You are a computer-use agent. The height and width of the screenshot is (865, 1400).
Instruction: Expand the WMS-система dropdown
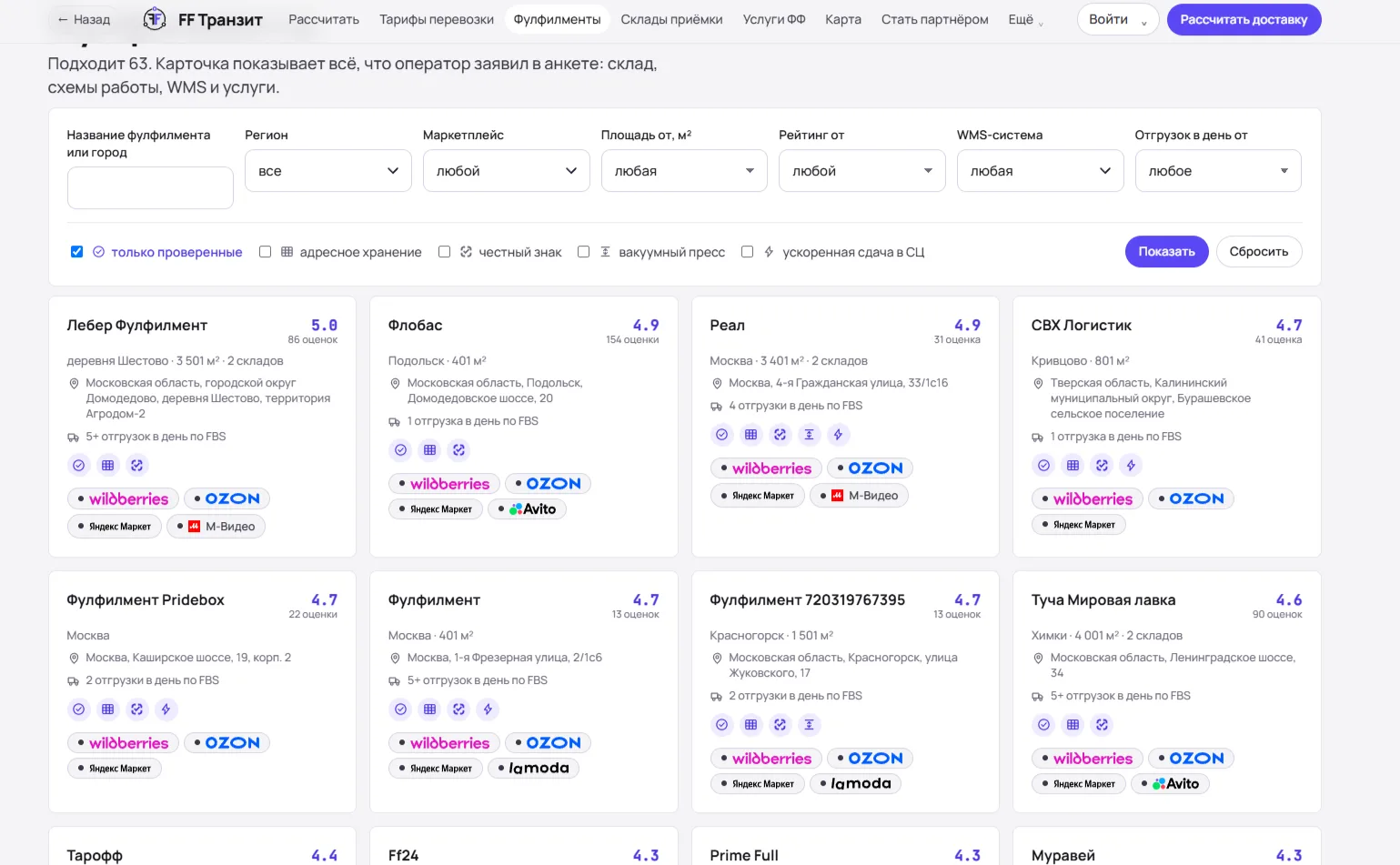(1041, 171)
